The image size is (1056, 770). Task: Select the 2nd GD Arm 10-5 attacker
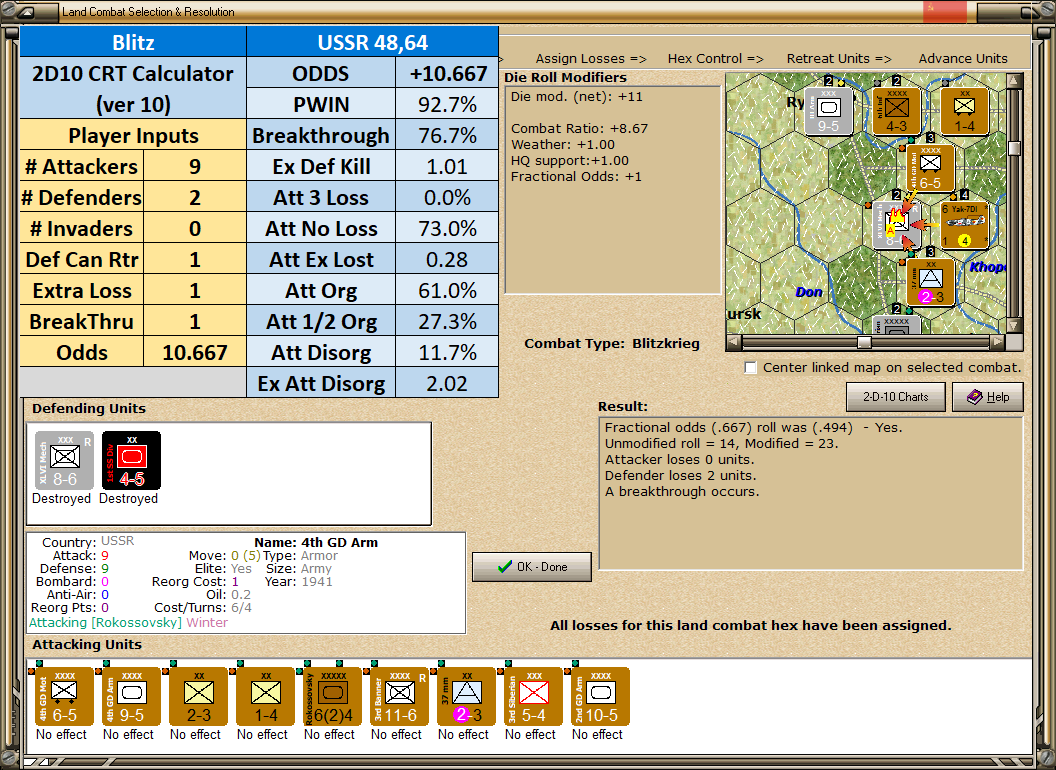tap(600, 696)
